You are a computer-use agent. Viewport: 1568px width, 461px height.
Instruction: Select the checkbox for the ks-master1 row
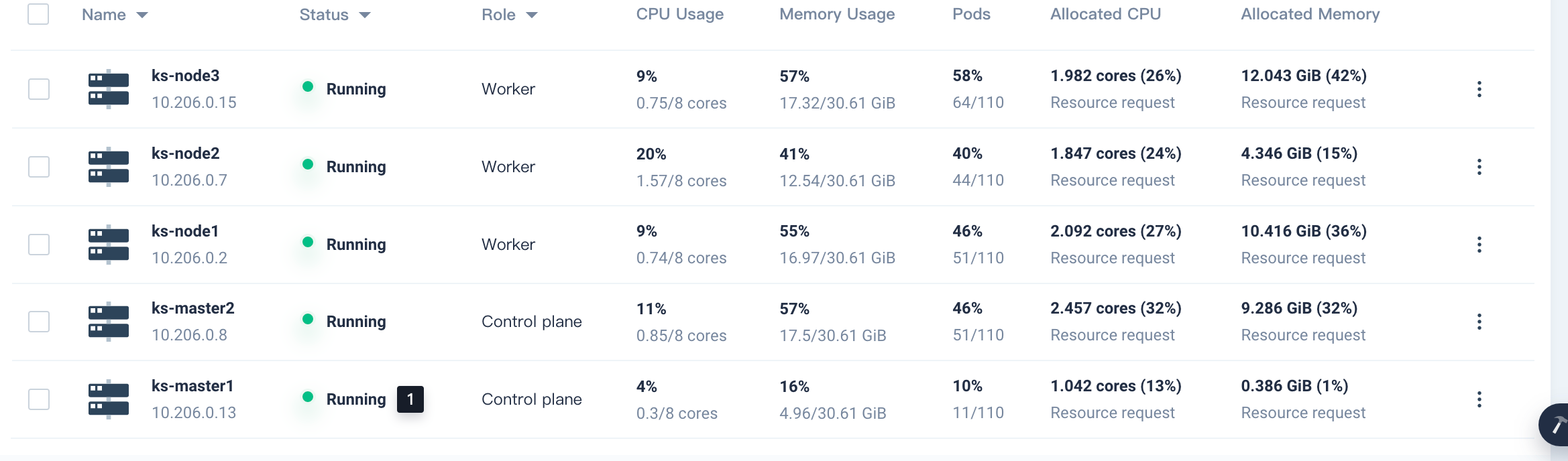click(38, 399)
